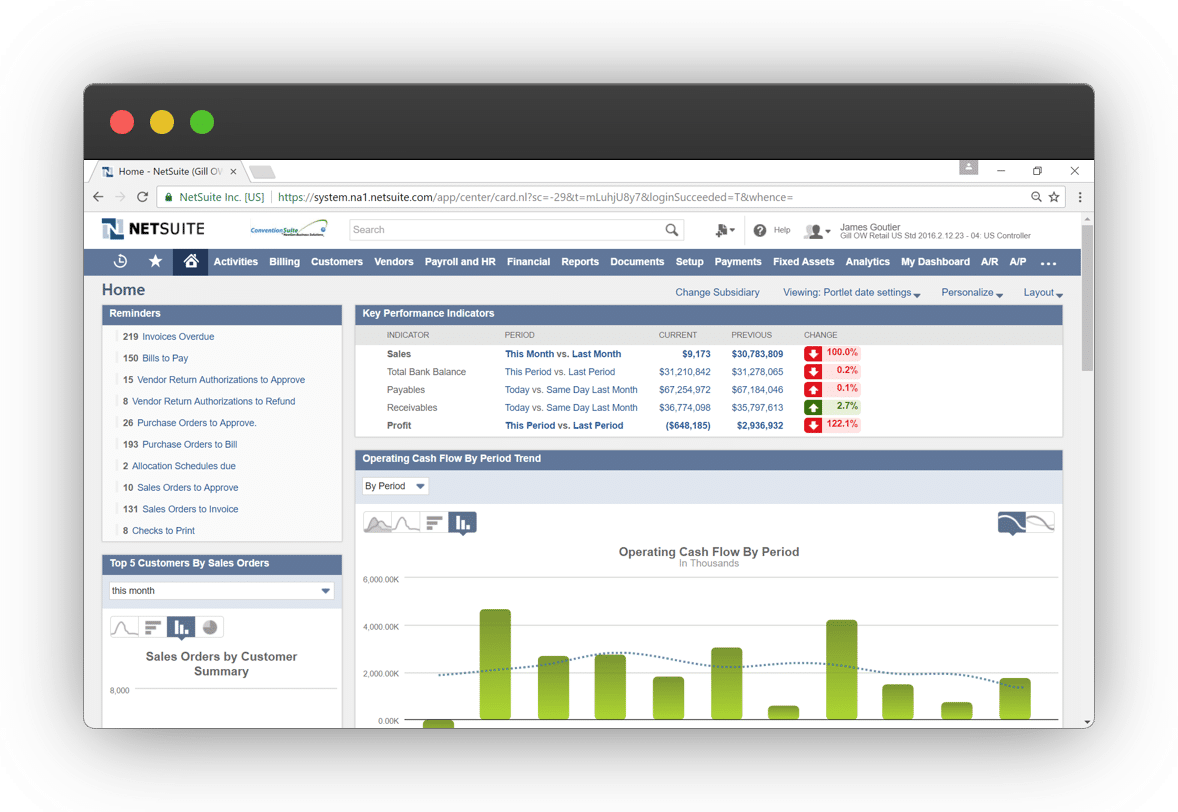The width and height of the screenshot is (1178, 812).
Task: Switch cash flow chart to horizontal bar view
Action: tap(434, 523)
